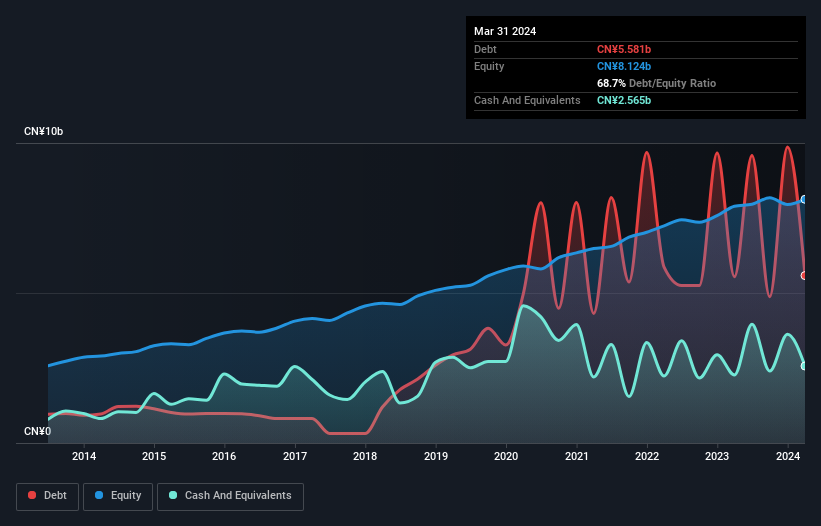The width and height of the screenshot is (821, 526).
Task: Click the 2024 x-axis label
Action: point(788,456)
